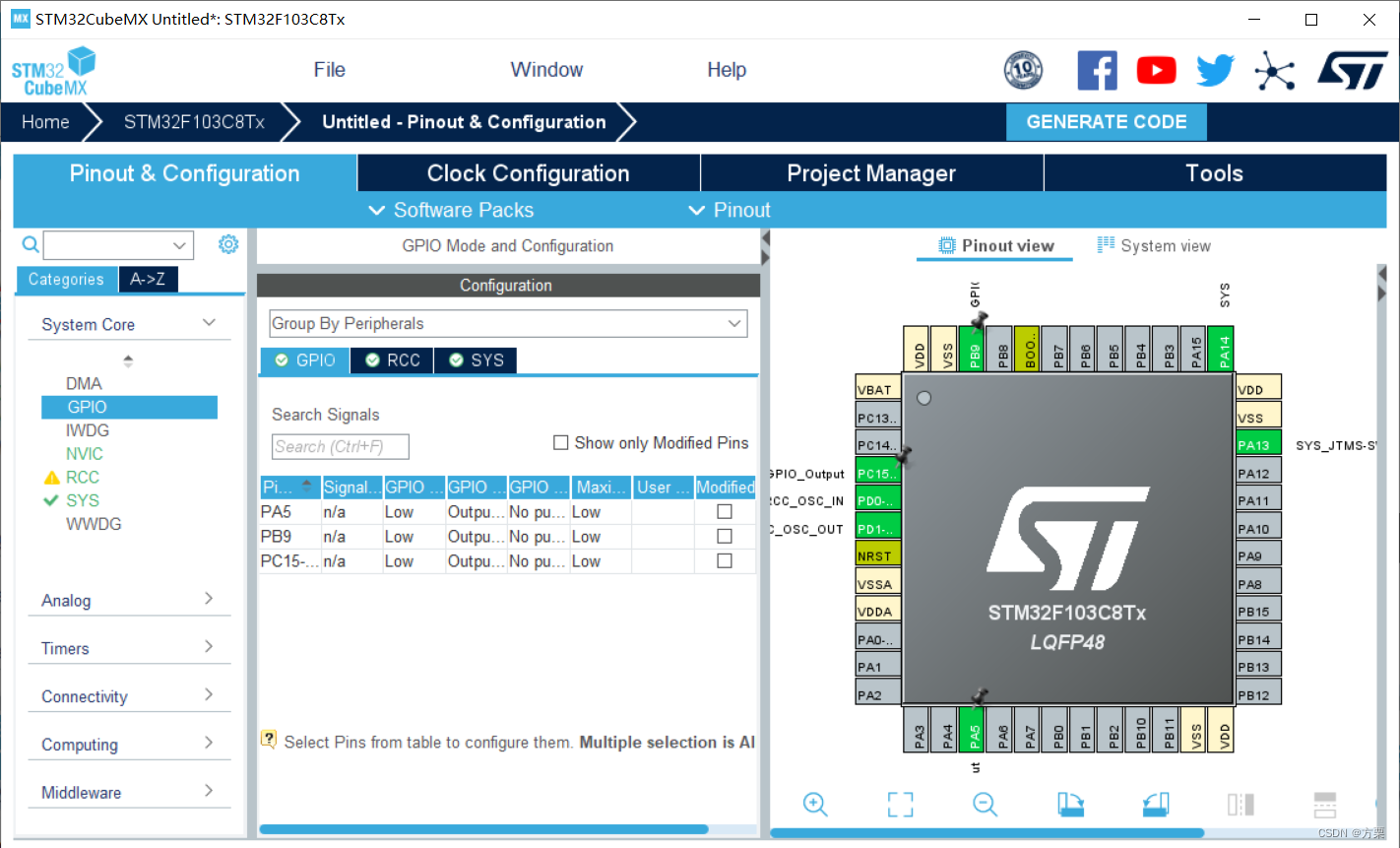
Task: Select NVIC in System Core list
Action: coord(85,454)
